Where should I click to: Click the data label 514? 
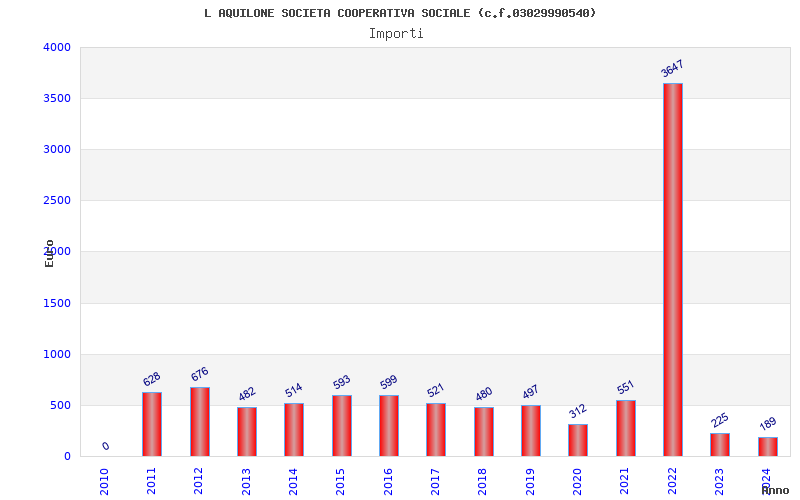(294, 390)
